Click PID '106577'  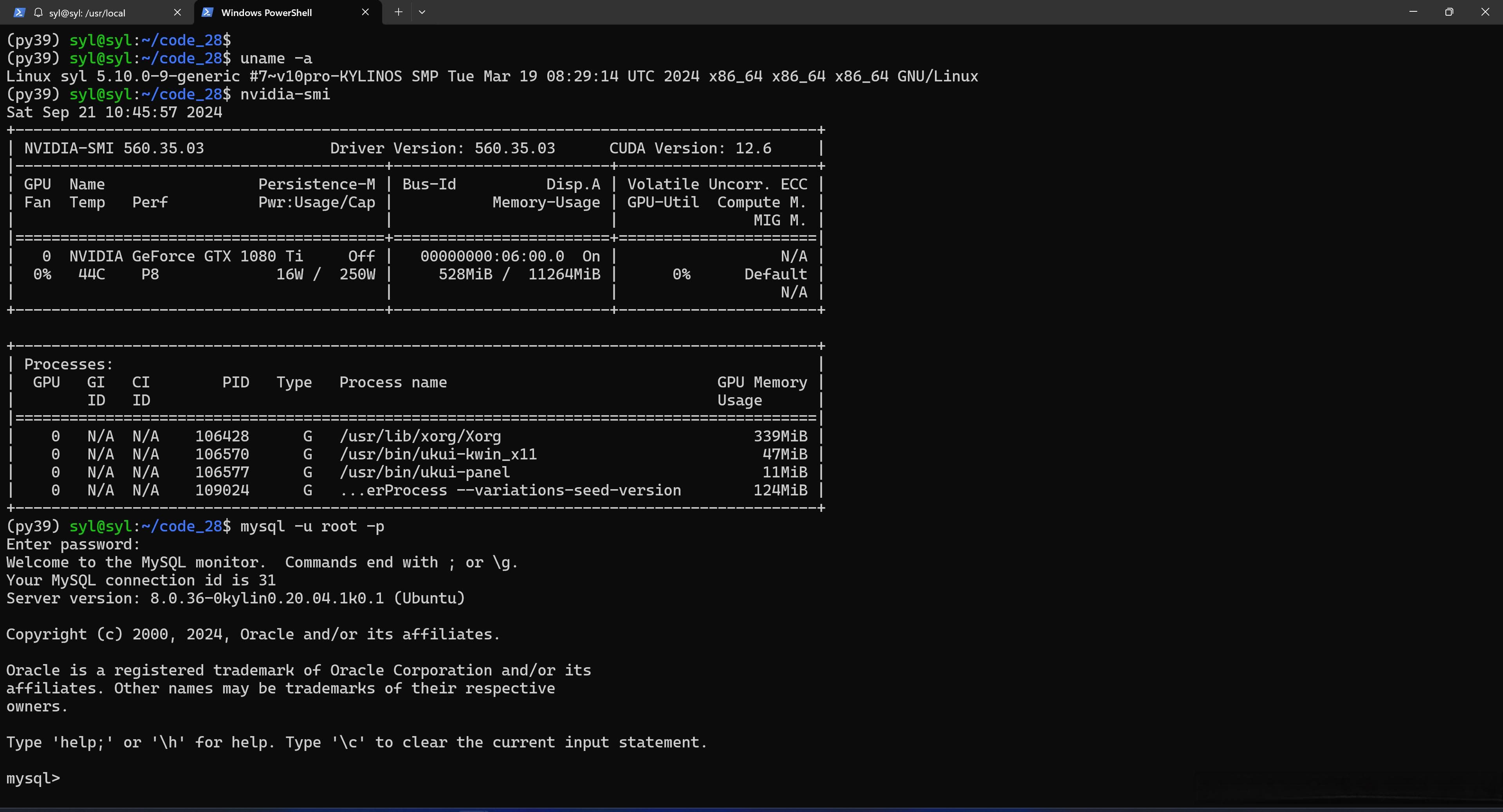pos(222,472)
